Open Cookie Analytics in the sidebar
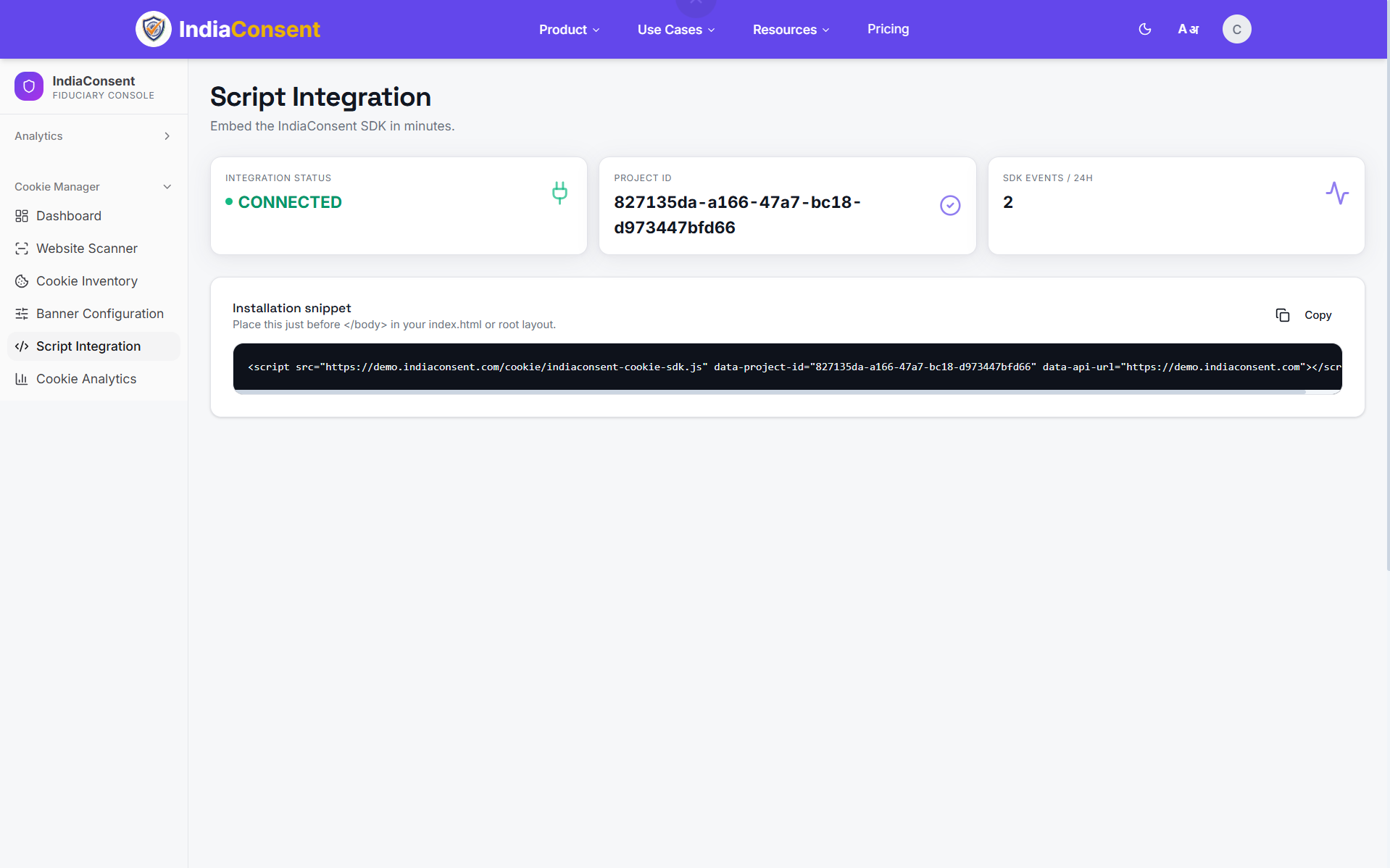Viewport: 1390px width, 868px height. pyautogui.click(x=93, y=379)
